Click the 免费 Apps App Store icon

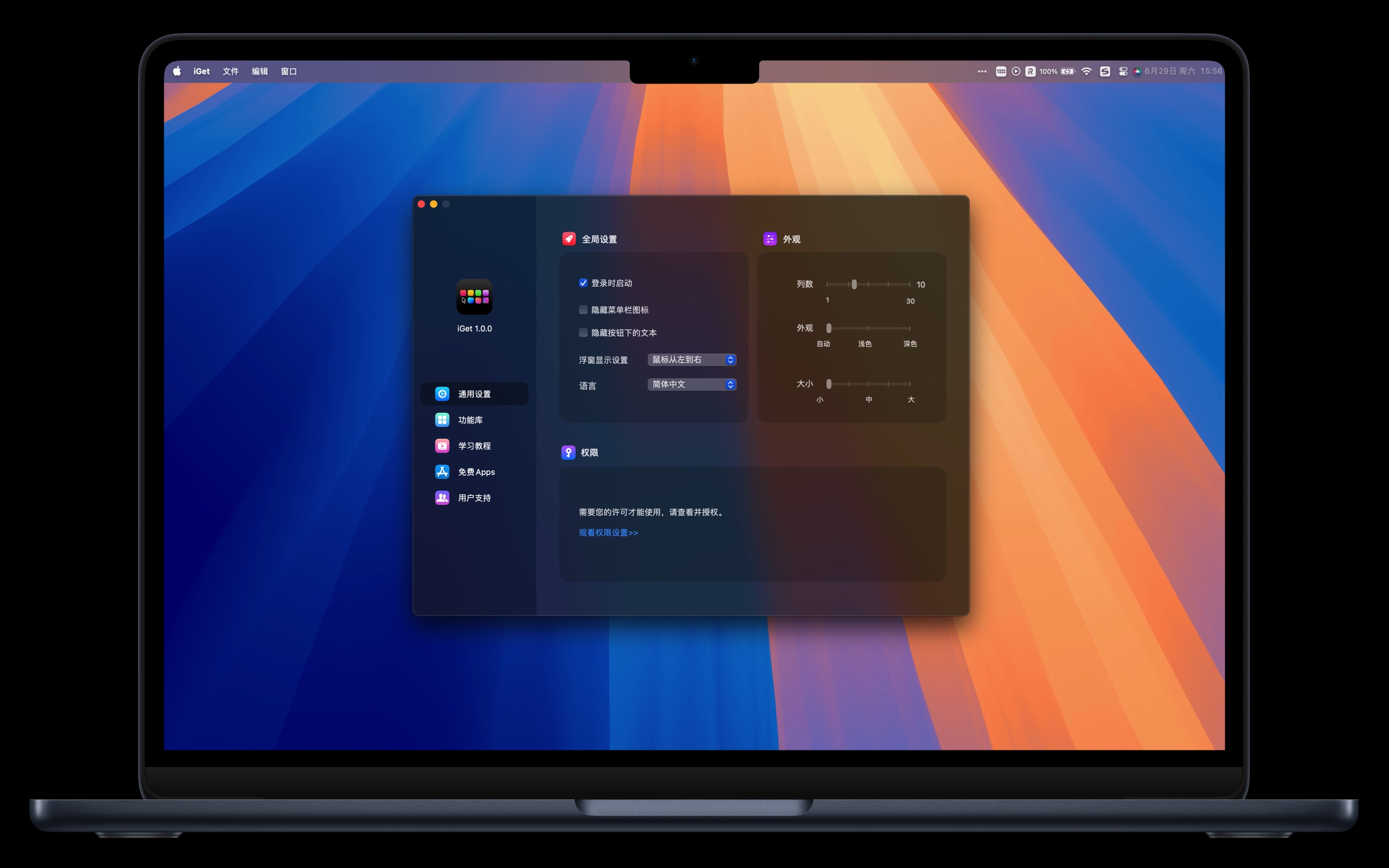pyautogui.click(x=442, y=472)
